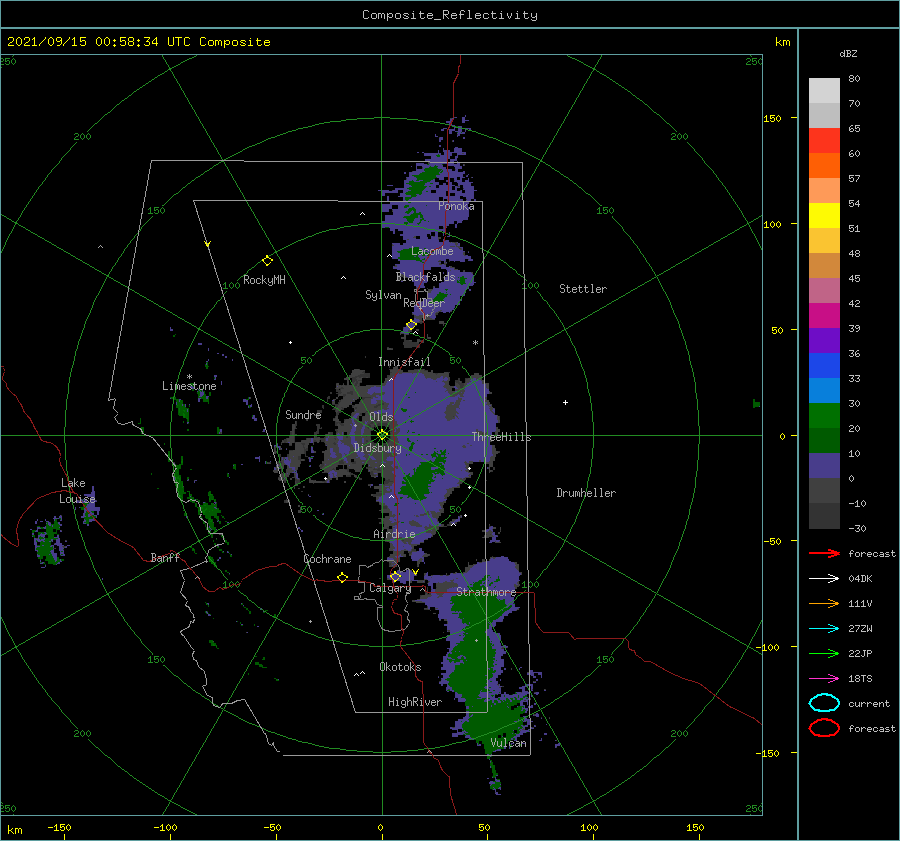Viewport: 900px width, 841px height.
Task: Click the Vulcan label
Action: 508,743
